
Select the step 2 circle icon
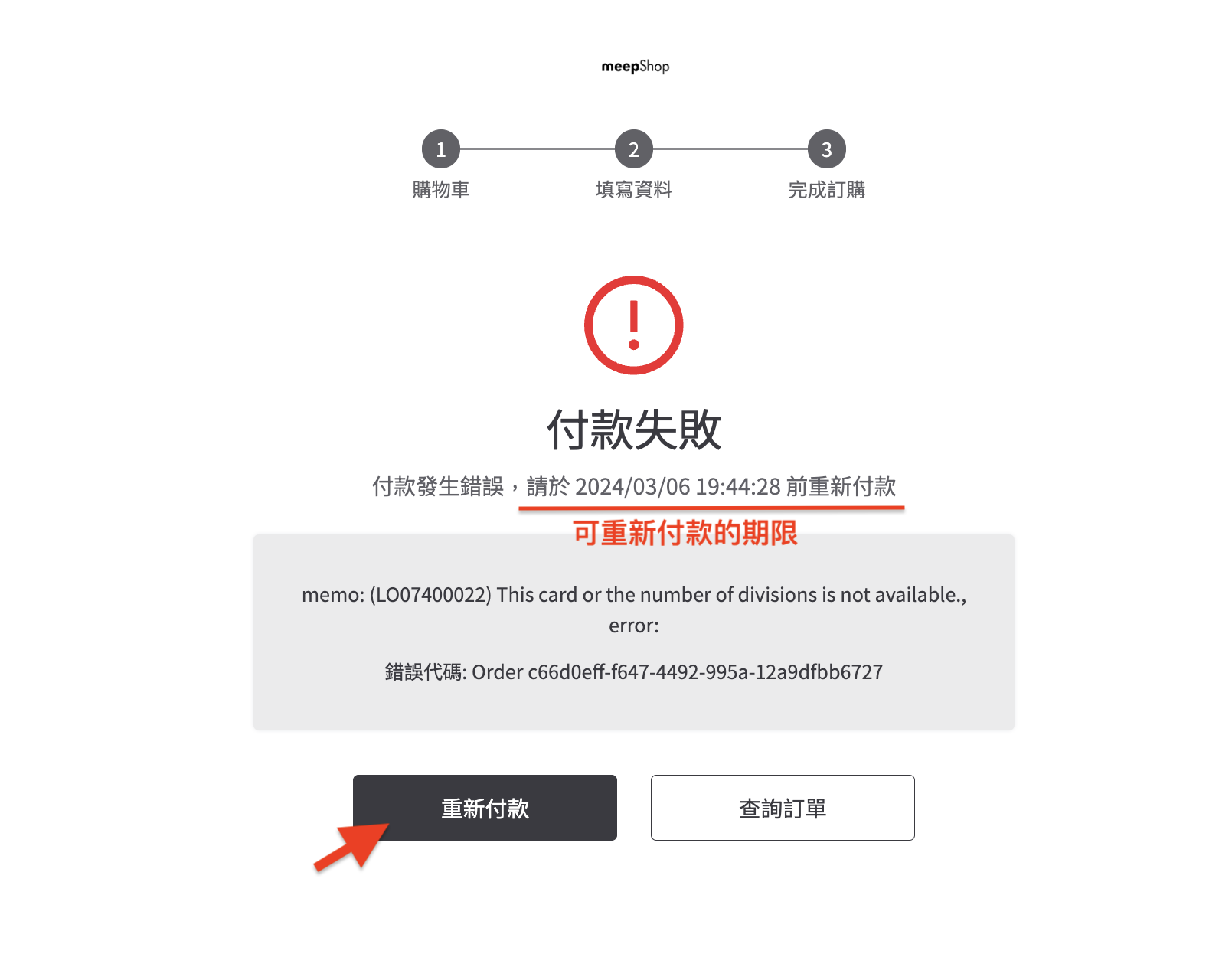[x=634, y=149]
